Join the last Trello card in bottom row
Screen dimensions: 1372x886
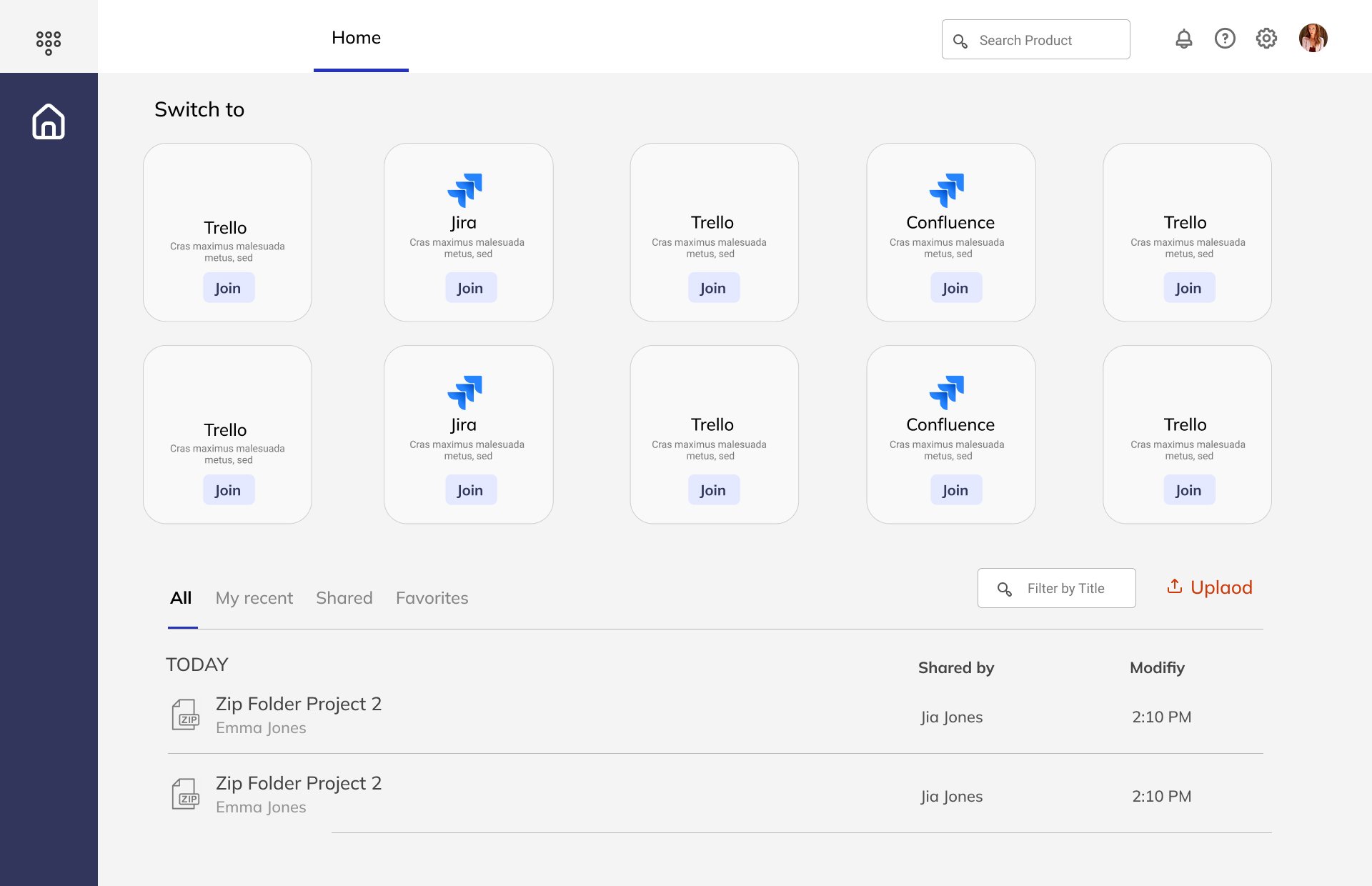pyautogui.click(x=1188, y=490)
